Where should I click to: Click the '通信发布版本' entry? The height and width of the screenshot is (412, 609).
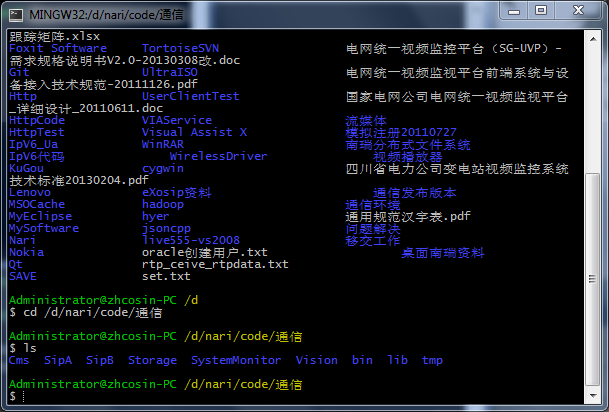(x=415, y=193)
